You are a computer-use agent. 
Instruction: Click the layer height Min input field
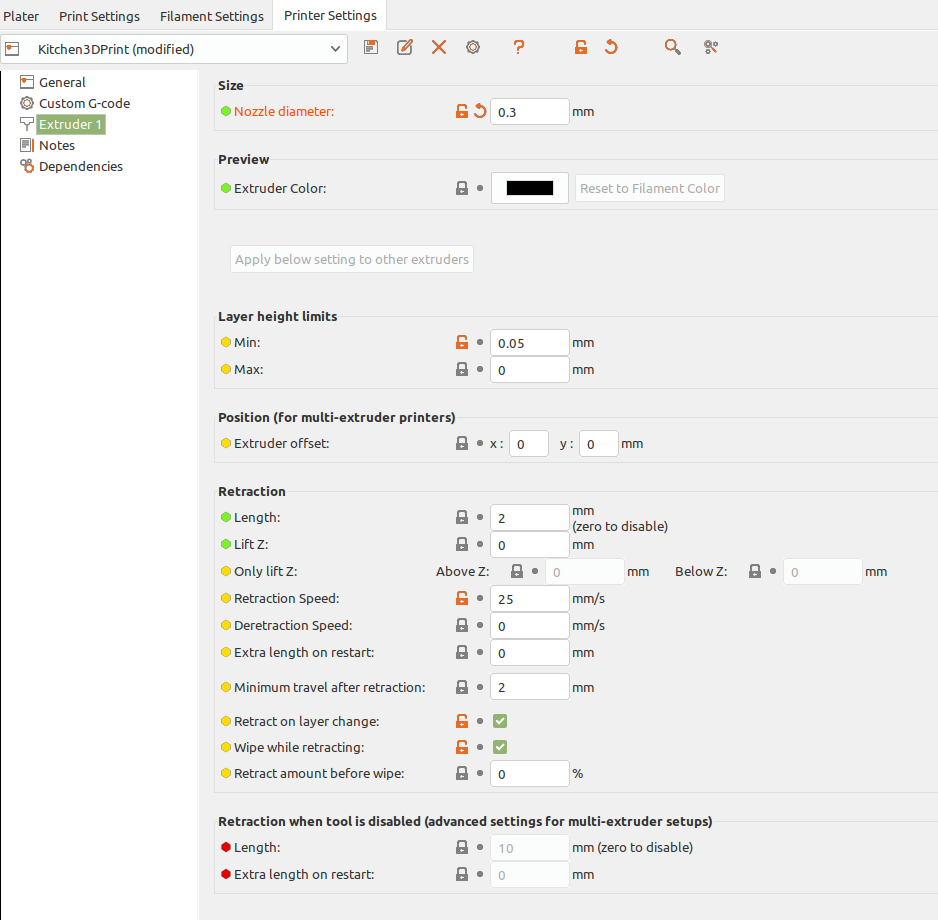coord(529,343)
